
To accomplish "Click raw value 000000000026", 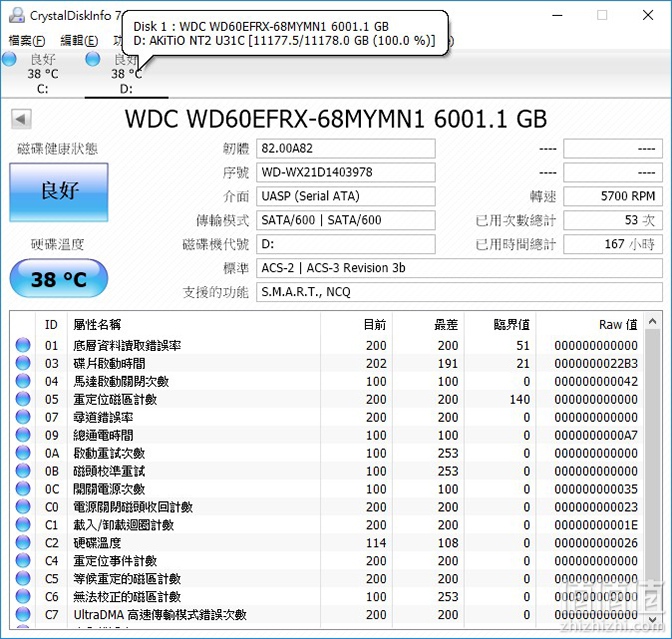I will (x=596, y=543).
